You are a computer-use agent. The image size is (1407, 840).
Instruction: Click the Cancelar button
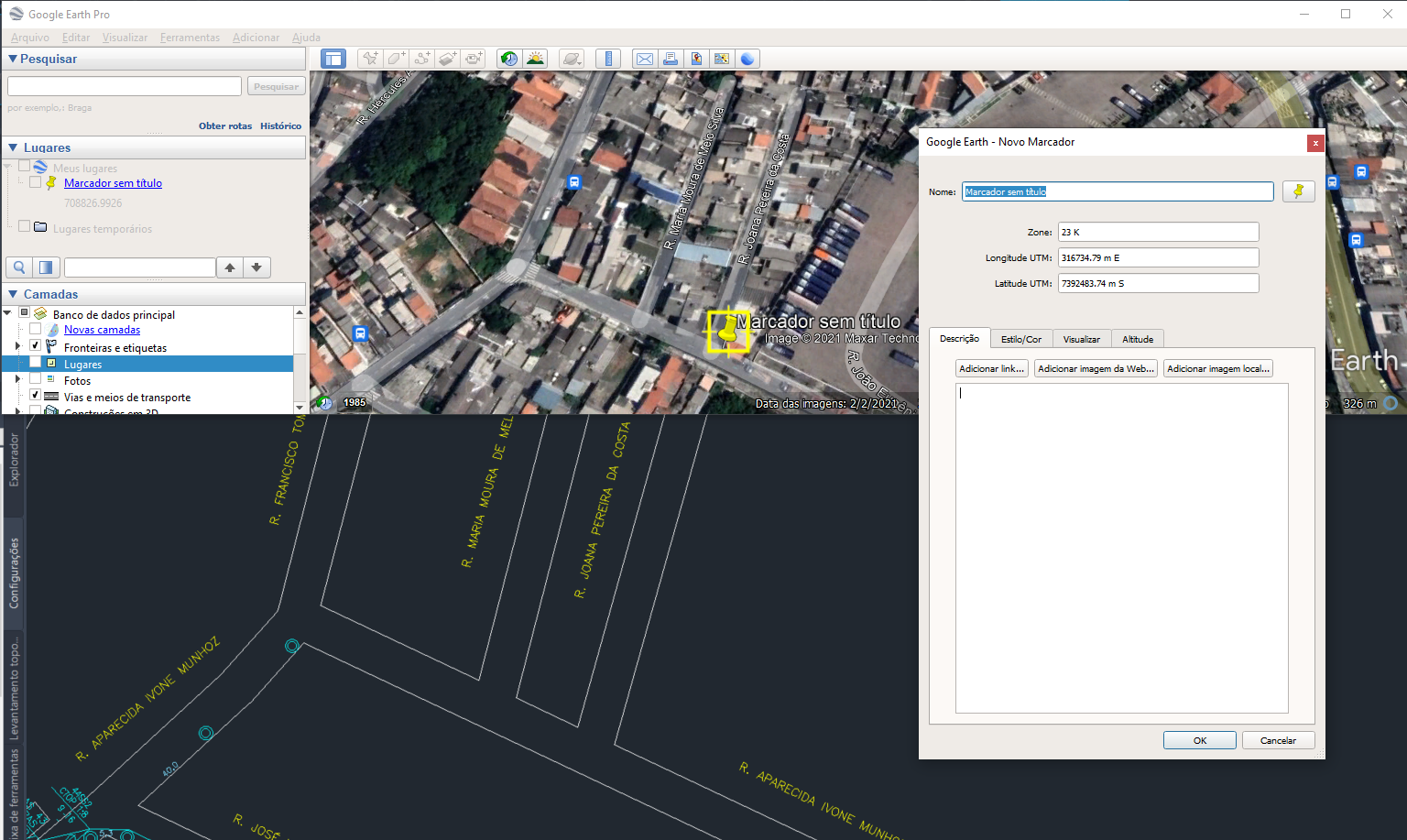coord(1278,740)
